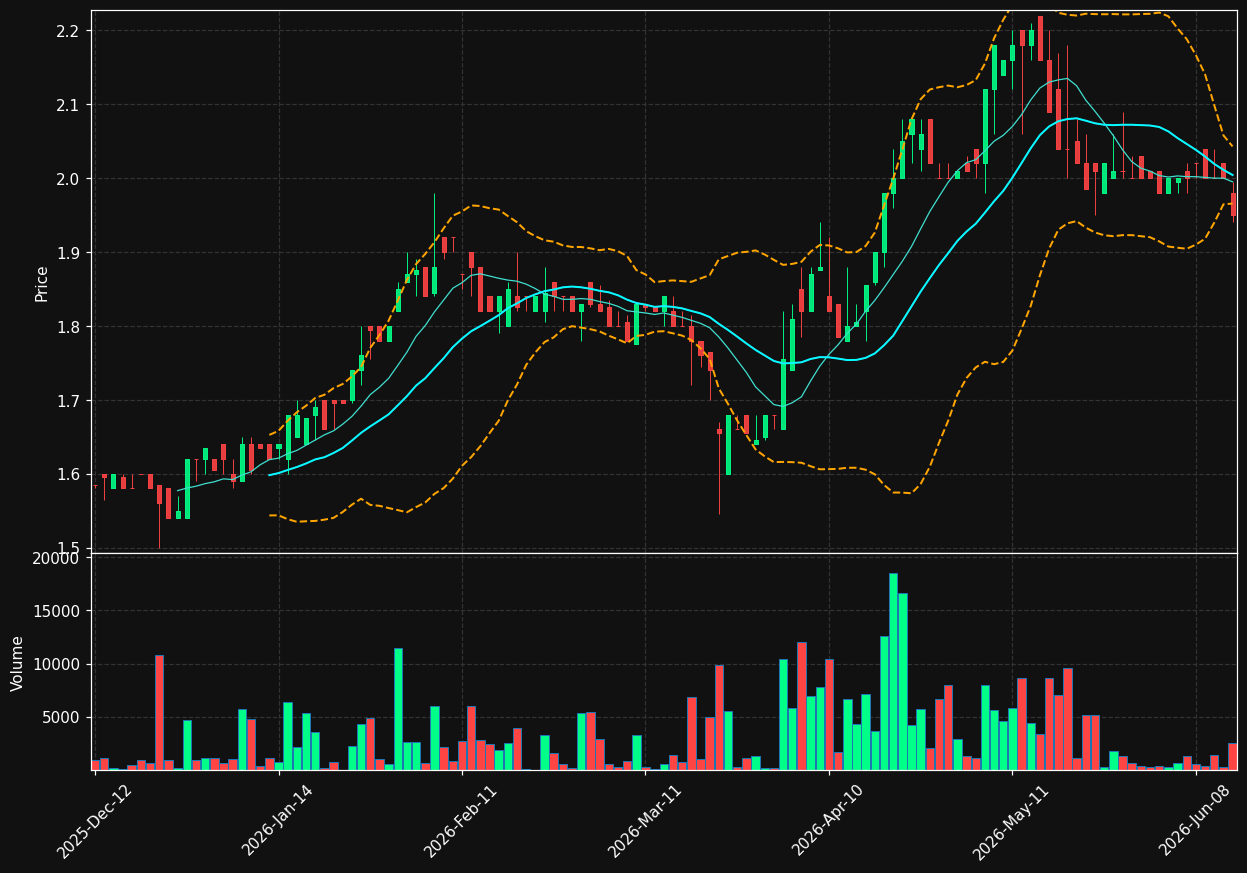Click the 2025-Dec-12 date label
The width and height of the screenshot is (1247, 873).
coord(95,821)
